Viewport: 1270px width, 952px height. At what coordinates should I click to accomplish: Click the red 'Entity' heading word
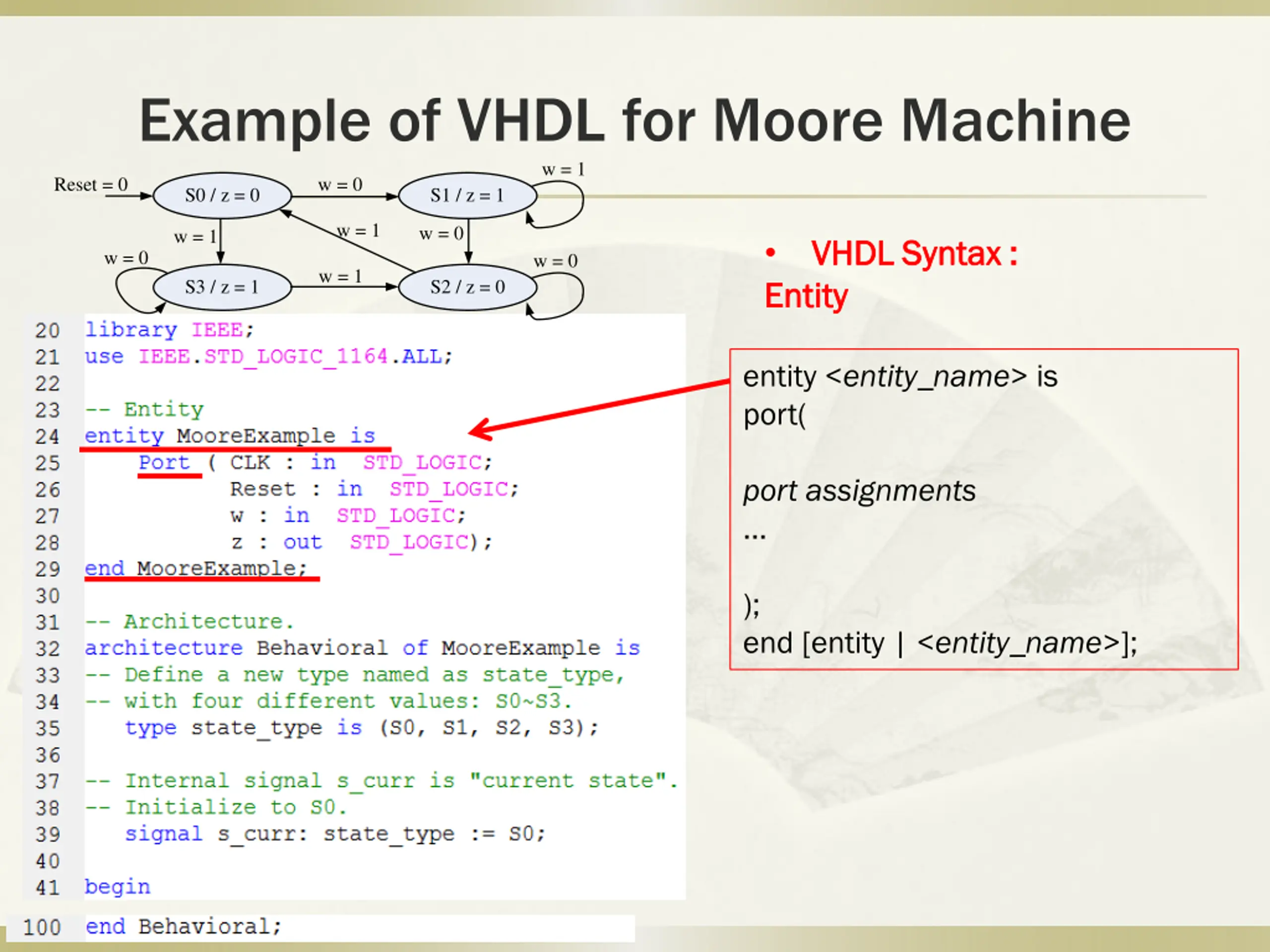point(806,297)
